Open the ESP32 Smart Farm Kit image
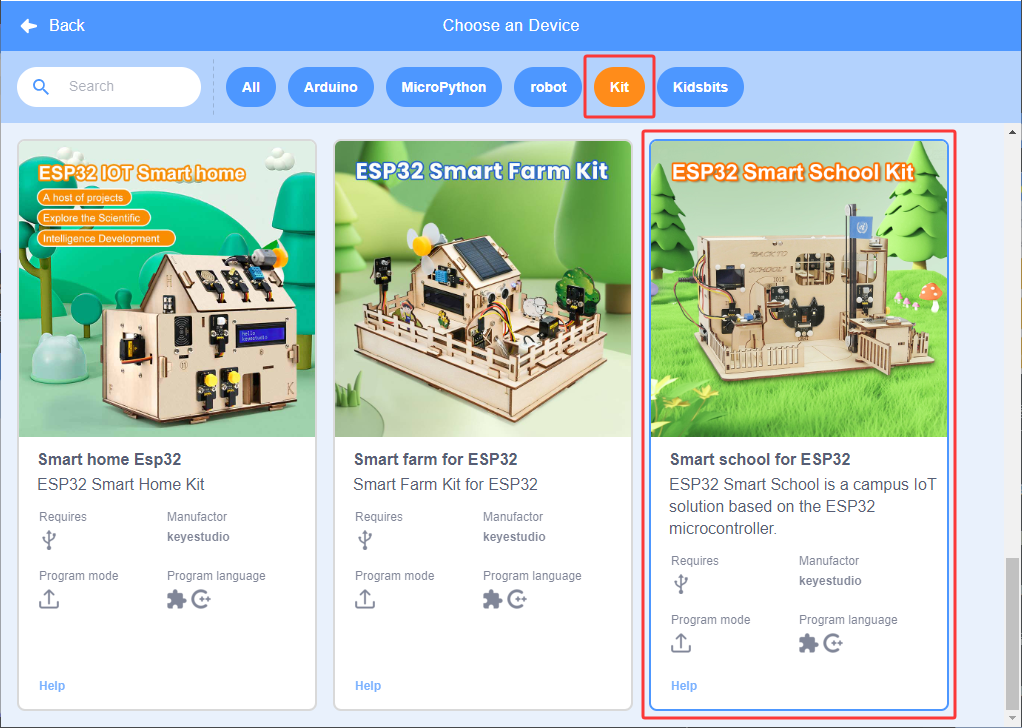Image resolution: width=1022 pixels, height=728 pixels. [x=483, y=289]
